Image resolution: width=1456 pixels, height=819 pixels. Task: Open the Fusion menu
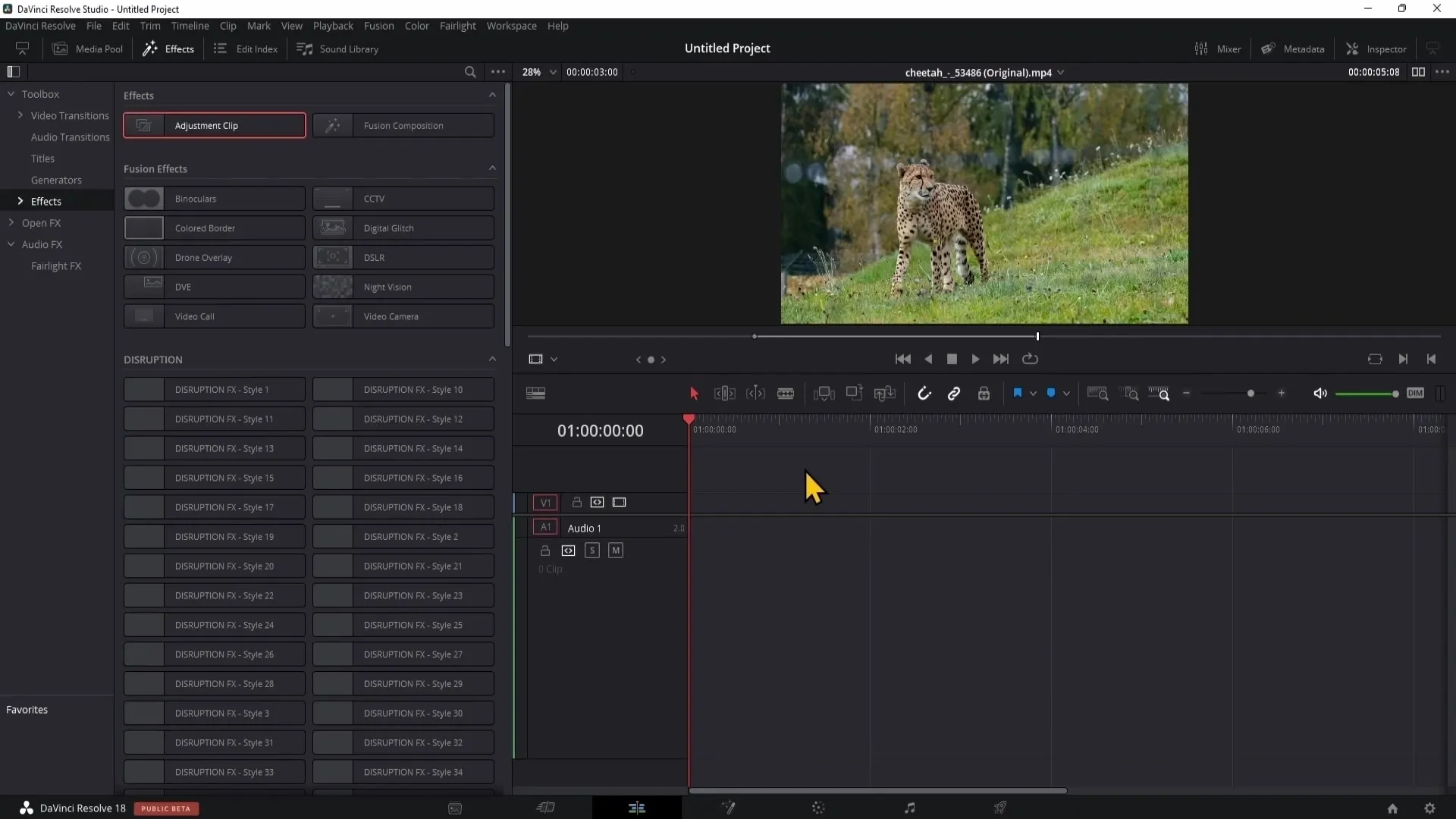pos(378,26)
